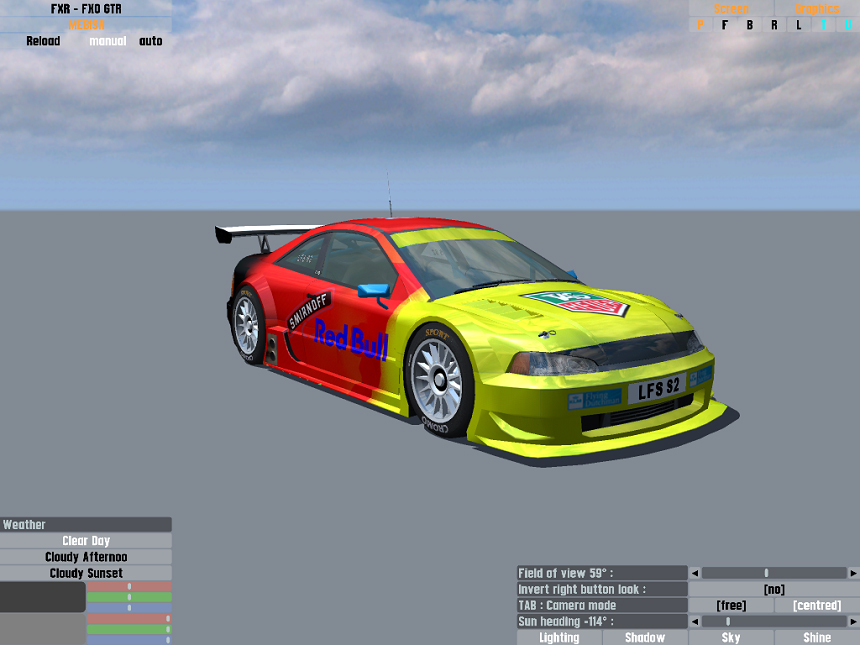Toggle the cyan T button
860x645 pixels.
click(x=823, y=25)
